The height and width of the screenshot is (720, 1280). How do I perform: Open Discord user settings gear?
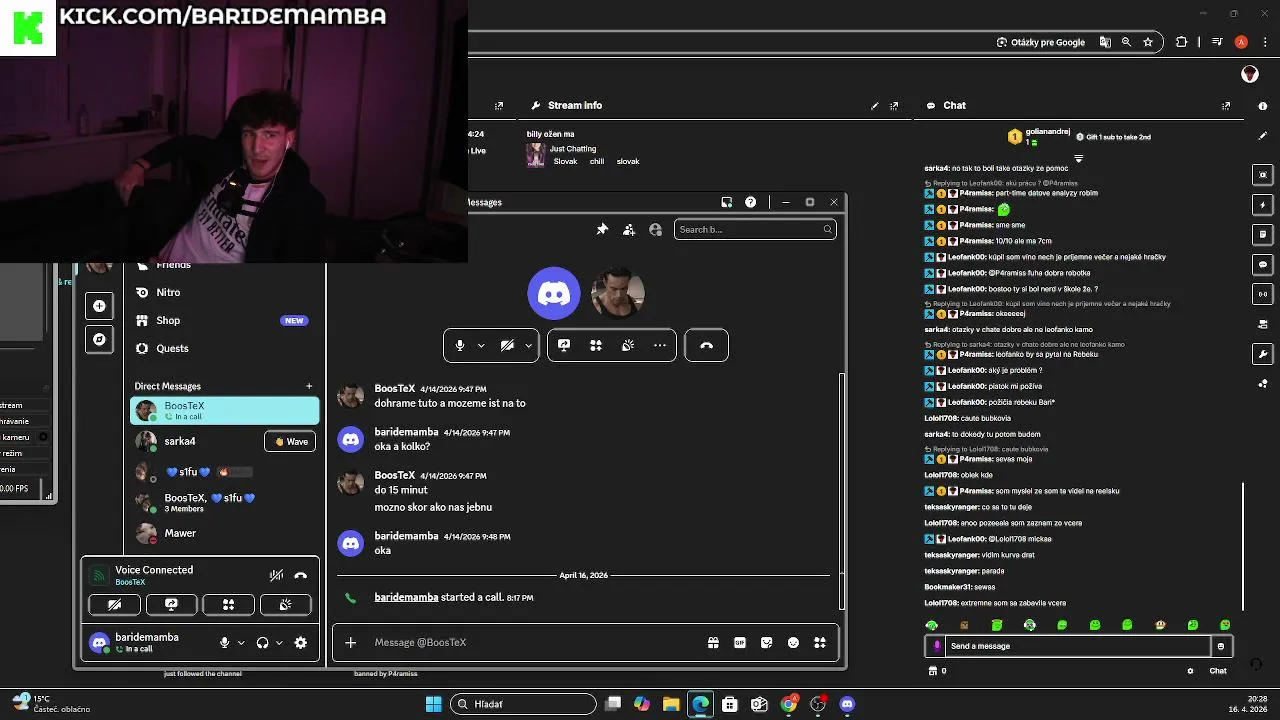[301, 643]
